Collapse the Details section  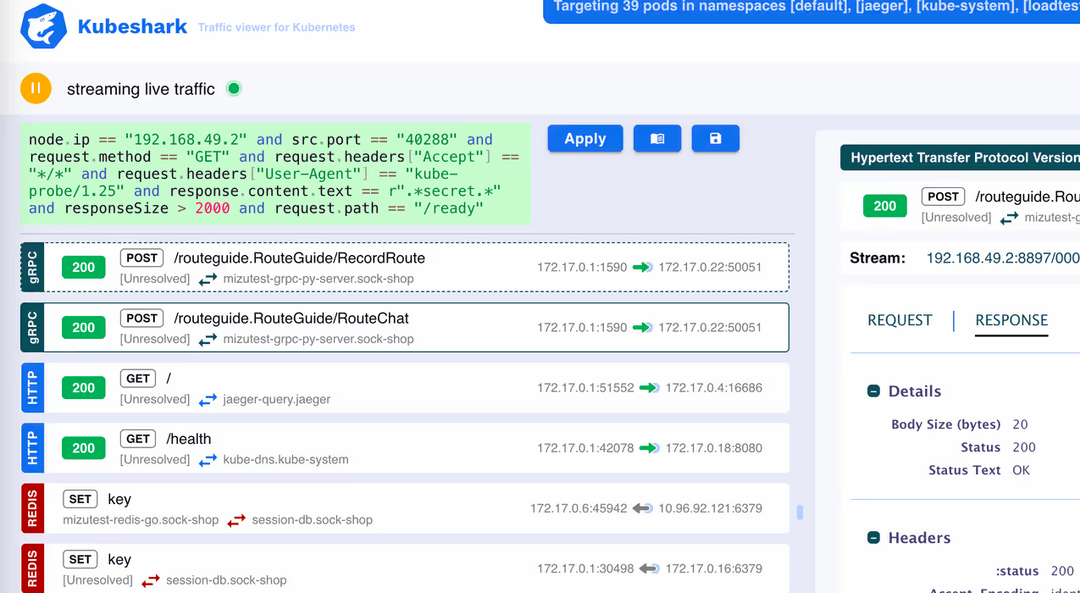[x=873, y=391]
